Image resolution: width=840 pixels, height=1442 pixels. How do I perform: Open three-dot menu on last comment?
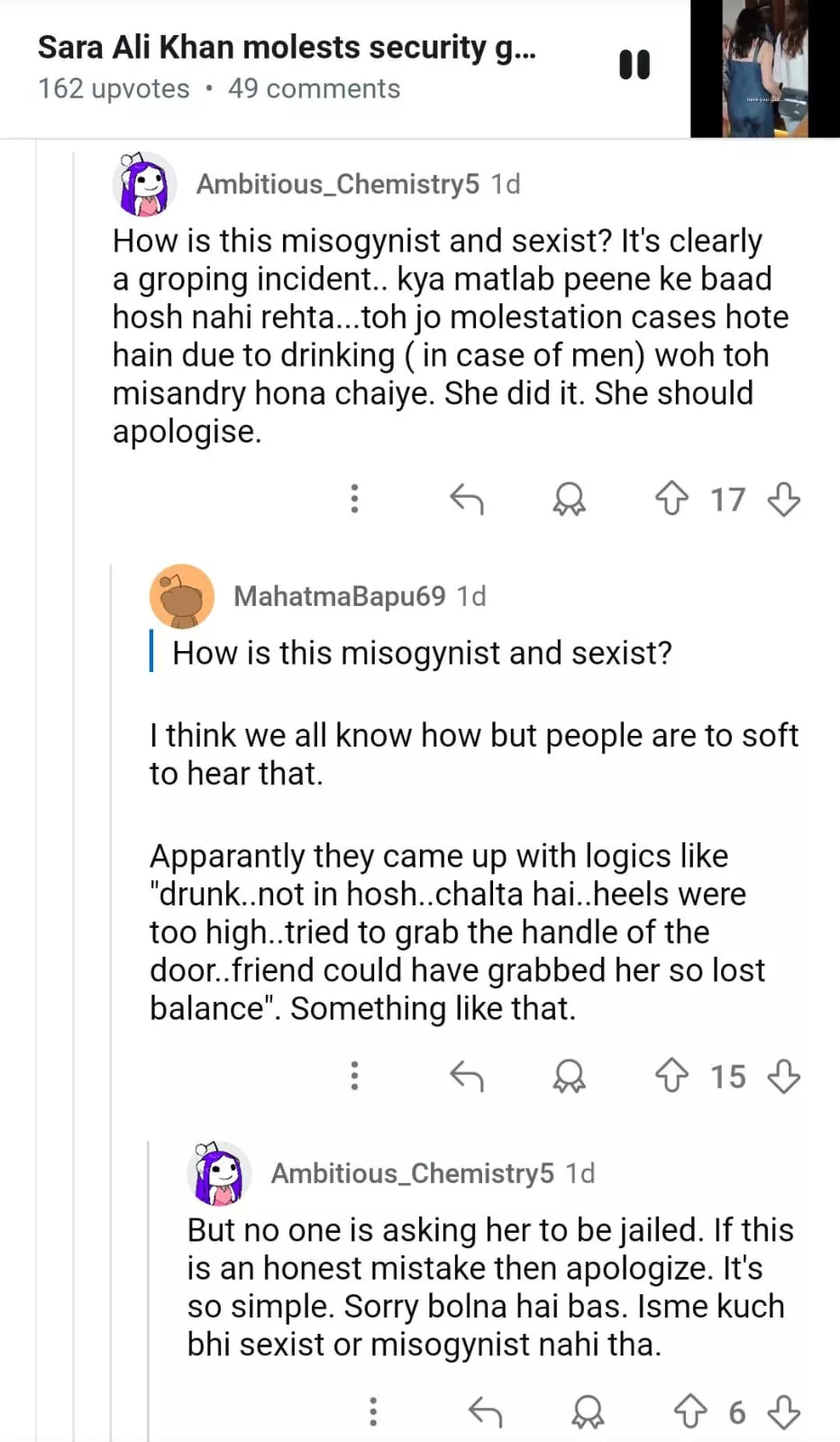pyautogui.click(x=373, y=1411)
